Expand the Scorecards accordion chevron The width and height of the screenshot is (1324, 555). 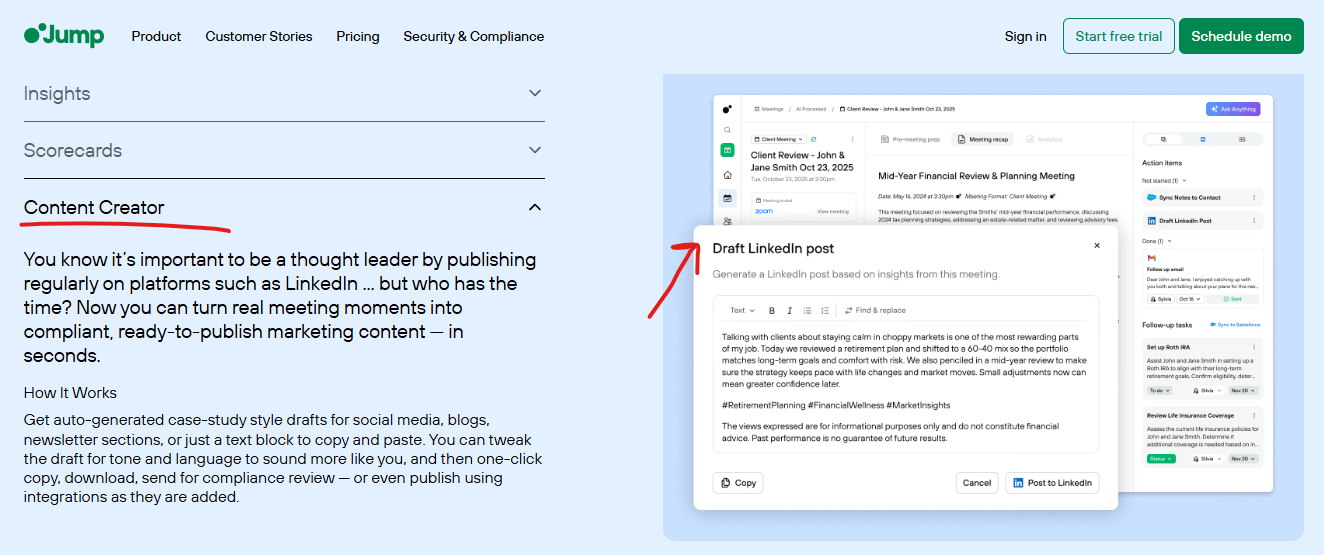(535, 150)
